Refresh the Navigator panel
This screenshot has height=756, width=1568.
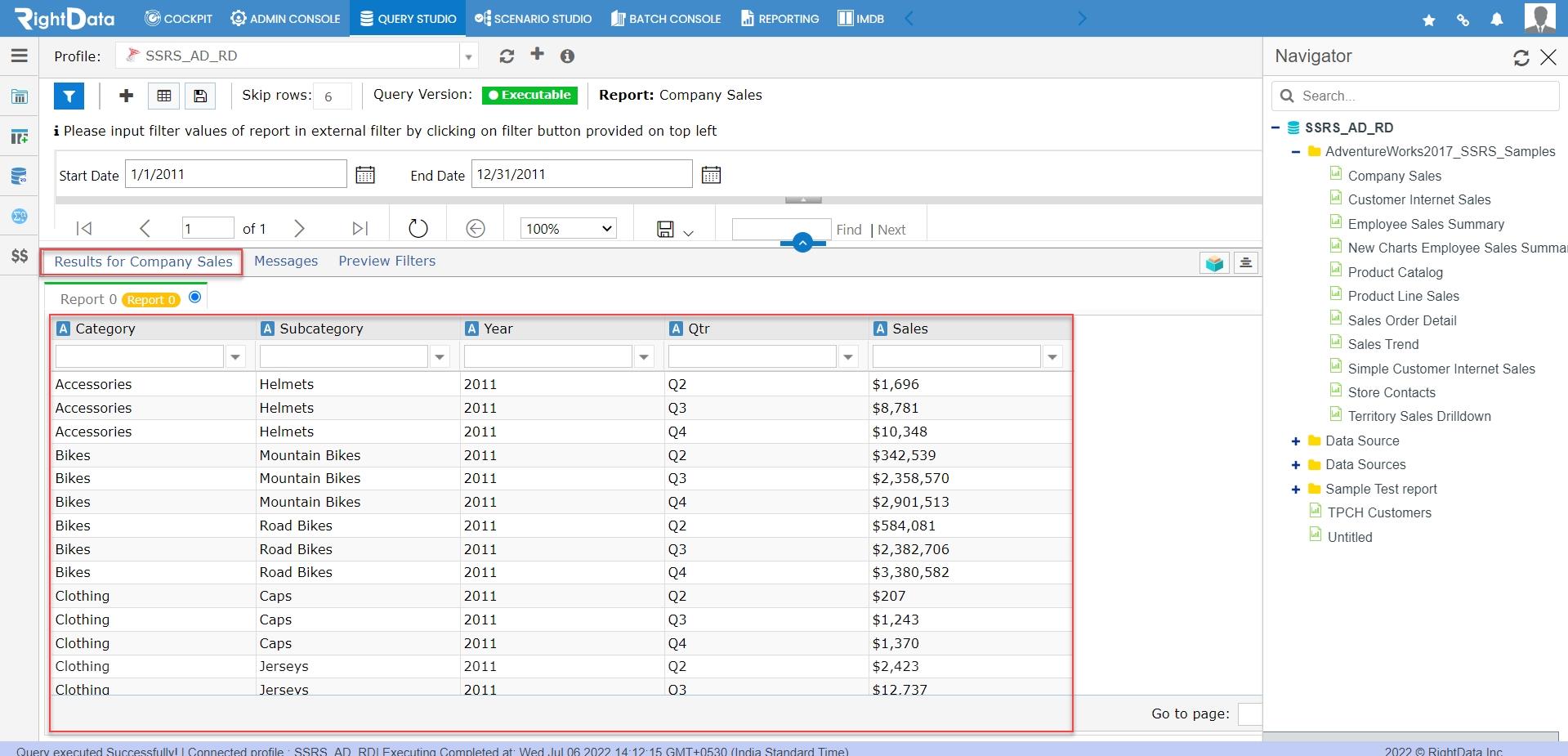click(1521, 57)
